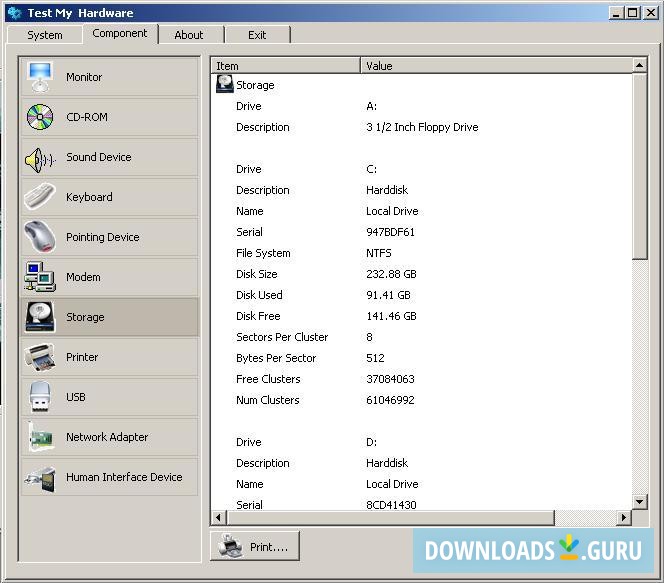The image size is (664, 583).
Task: Click the Pointing Device label
Action: tap(102, 237)
